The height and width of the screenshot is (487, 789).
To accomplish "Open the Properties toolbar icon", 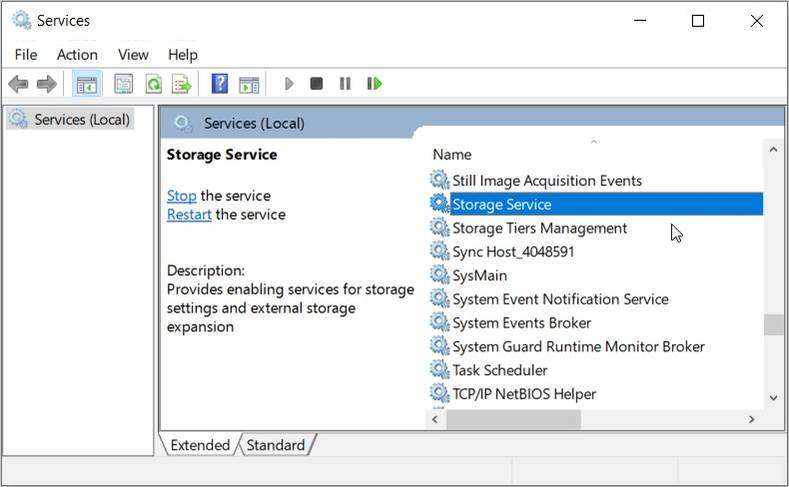I will tap(123, 84).
